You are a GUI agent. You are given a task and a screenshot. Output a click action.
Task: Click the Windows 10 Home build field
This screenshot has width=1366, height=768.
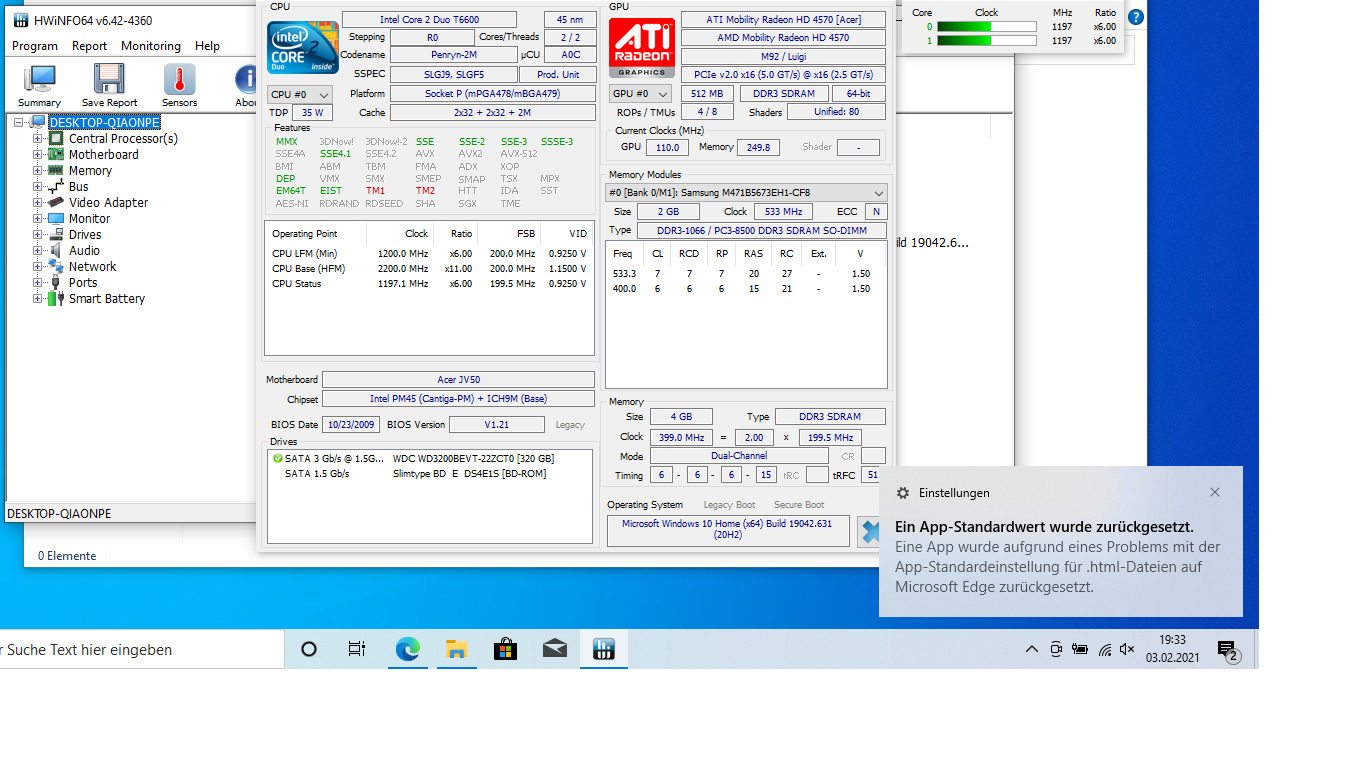pos(727,530)
